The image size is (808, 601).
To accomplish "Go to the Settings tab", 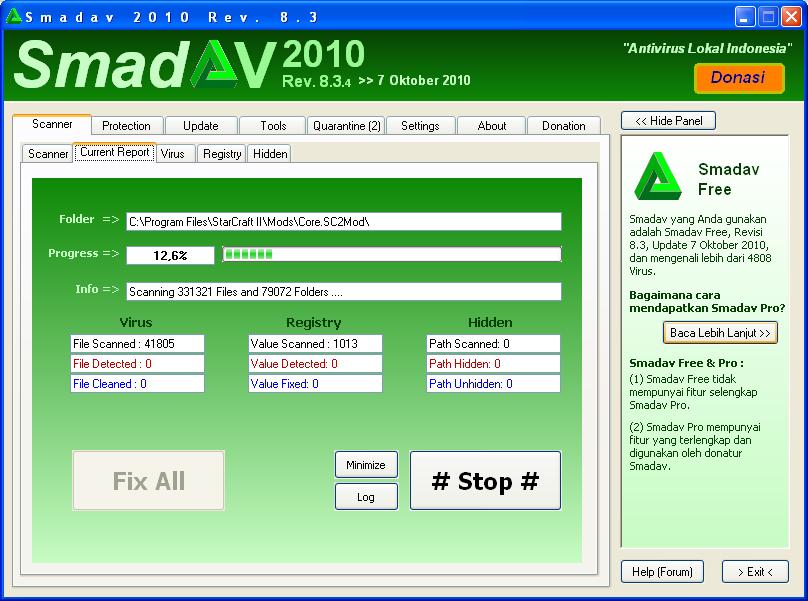I will point(420,125).
